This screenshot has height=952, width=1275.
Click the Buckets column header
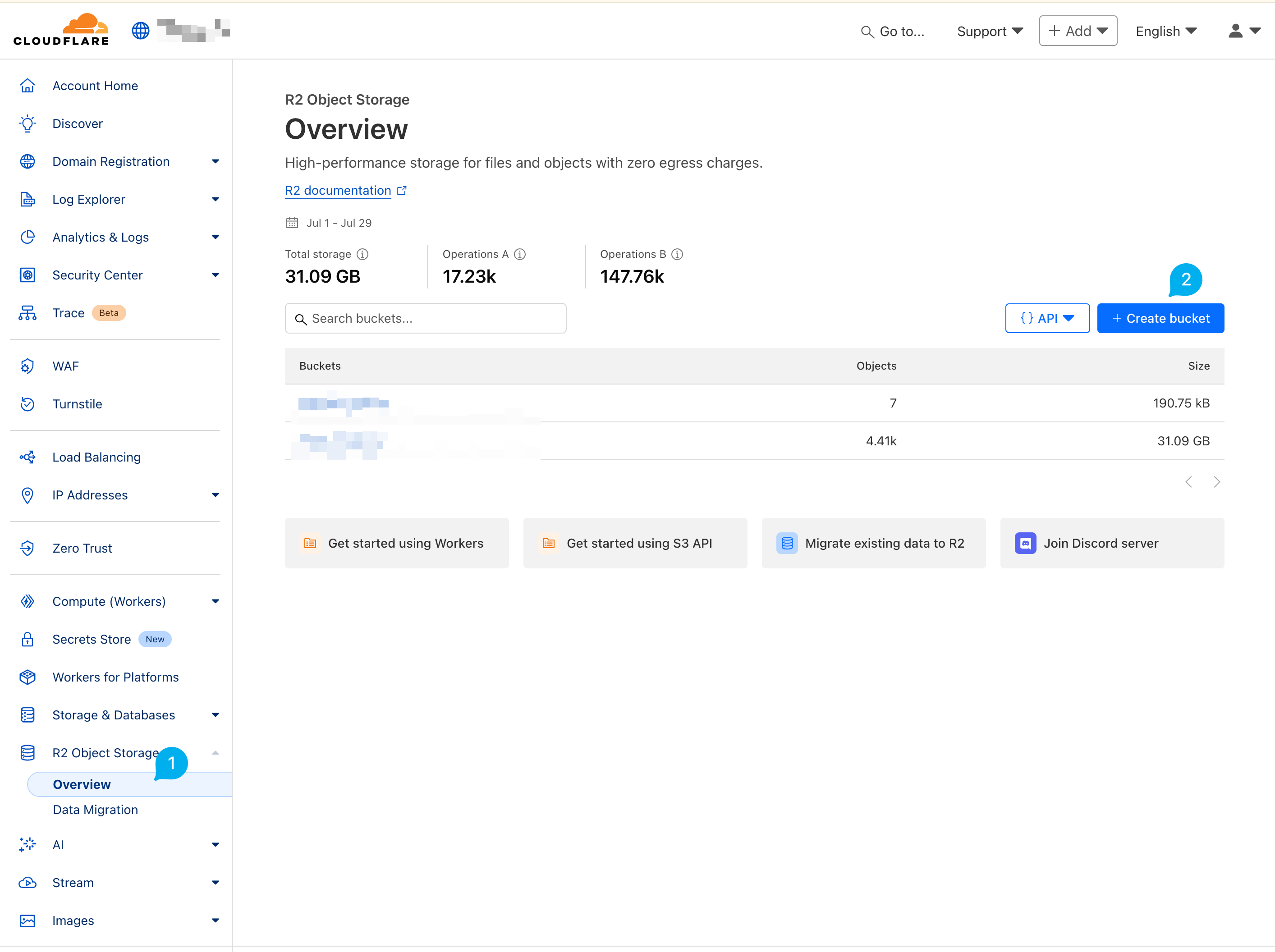pos(320,366)
